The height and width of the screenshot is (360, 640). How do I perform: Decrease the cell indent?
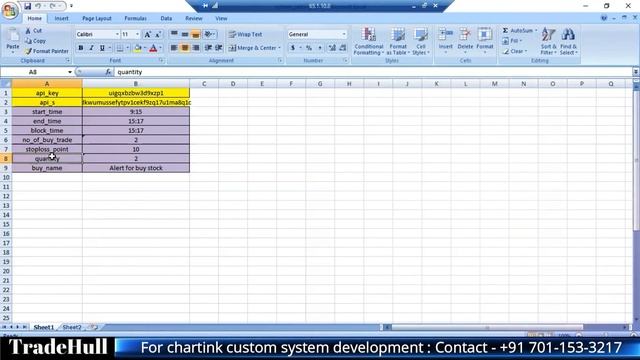[208, 48]
